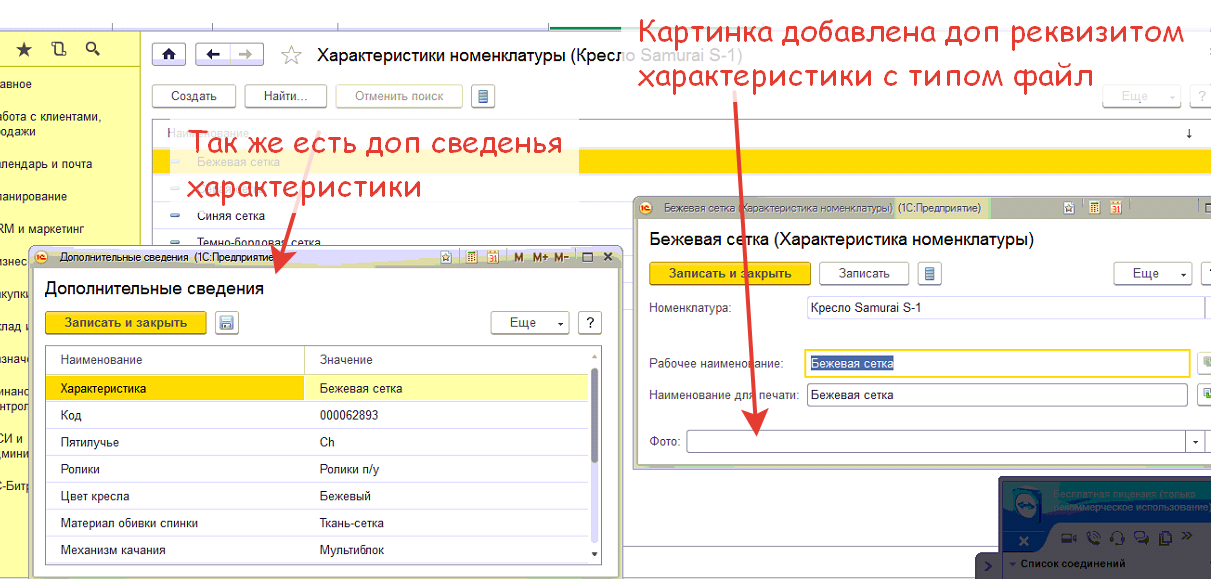Open search magnifier in the sidebar
Screen dimensions: 1212x579
(x=93, y=49)
